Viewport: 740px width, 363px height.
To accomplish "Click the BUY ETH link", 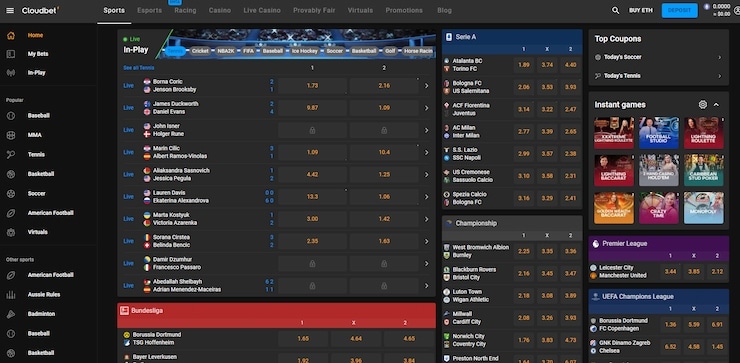I will [641, 10].
